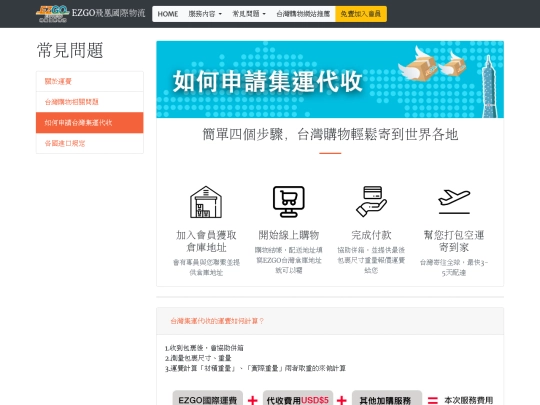This screenshot has height=405, width=540.
Task: Click the EZGO飛風國際物流 brand text
Action: pyautogui.click(x=108, y=13)
